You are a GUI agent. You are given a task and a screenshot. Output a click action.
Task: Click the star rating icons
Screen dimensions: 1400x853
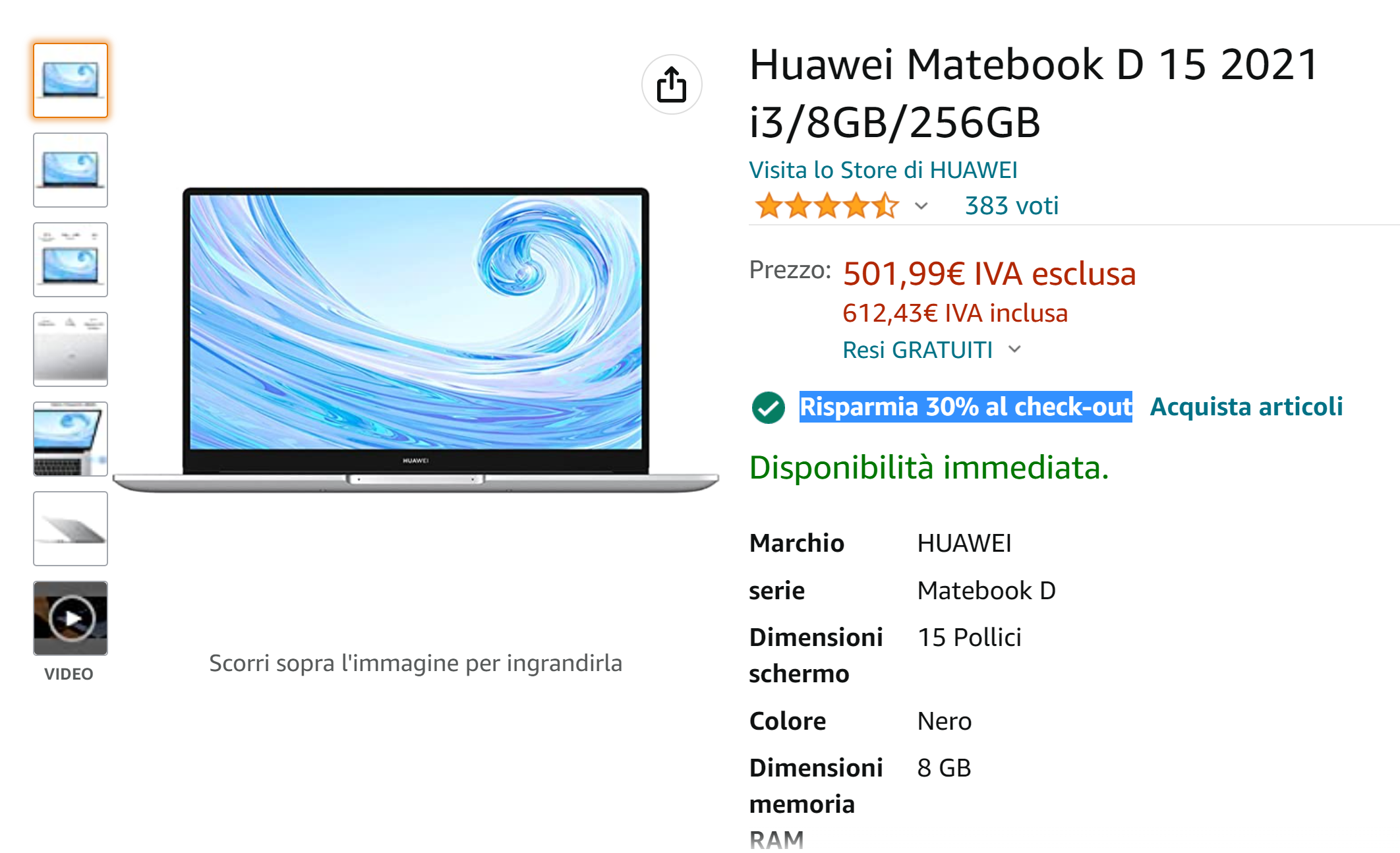(x=827, y=206)
